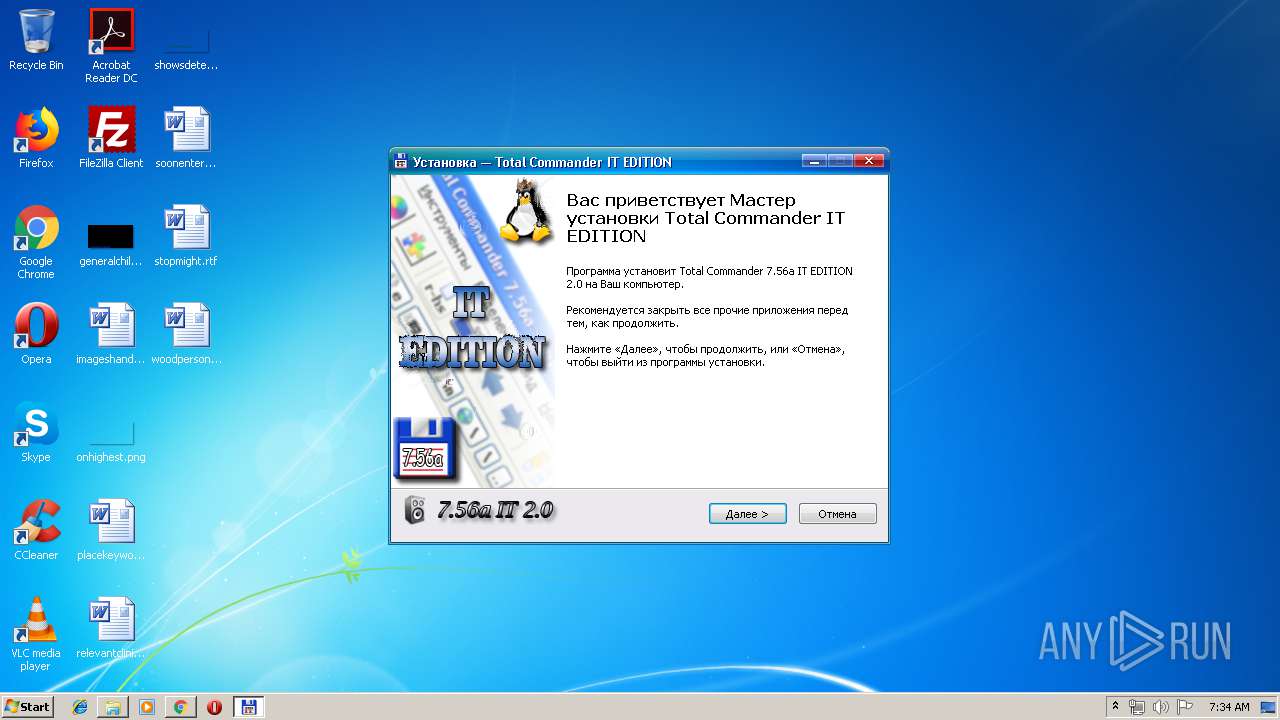
Task: Click the Далее > button
Action: 747,514
